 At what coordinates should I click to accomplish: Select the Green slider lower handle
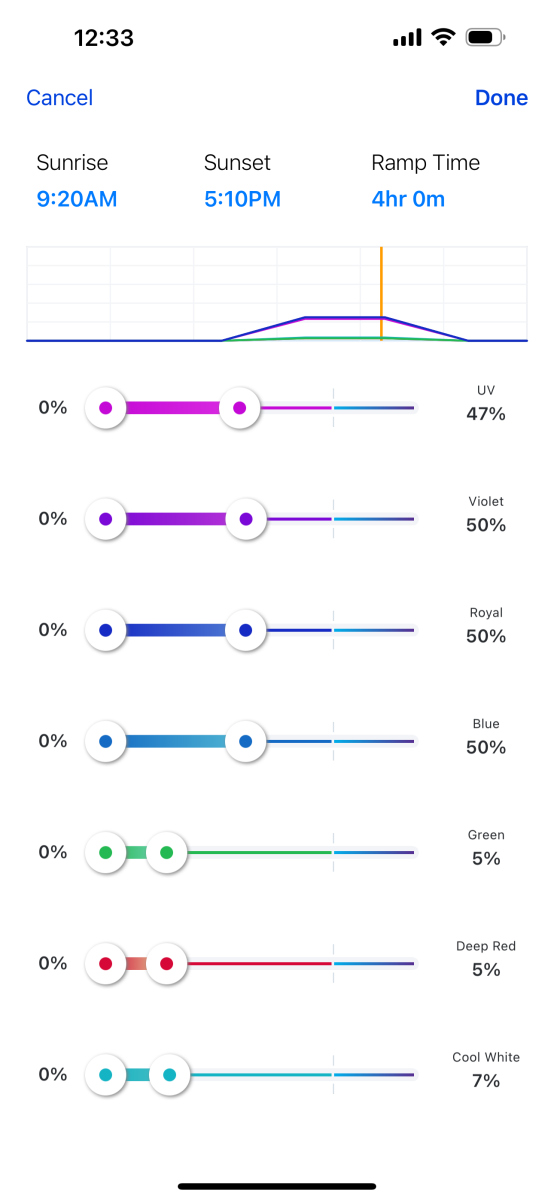click(x=106, y=852)
